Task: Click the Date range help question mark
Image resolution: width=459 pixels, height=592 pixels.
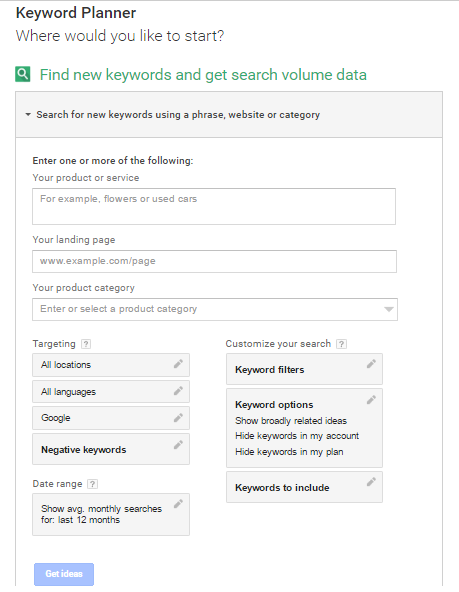Action: [x=92, y=484]
